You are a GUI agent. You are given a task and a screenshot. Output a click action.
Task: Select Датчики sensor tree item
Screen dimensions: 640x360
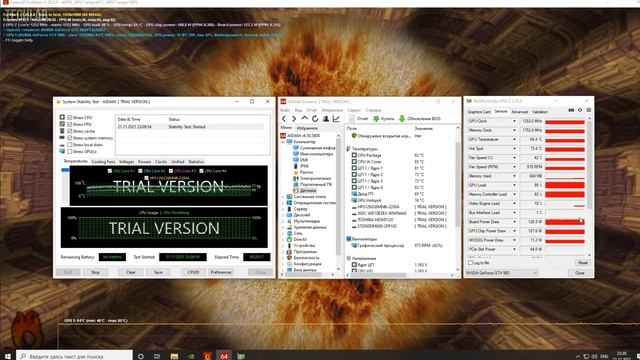point(304,191)
